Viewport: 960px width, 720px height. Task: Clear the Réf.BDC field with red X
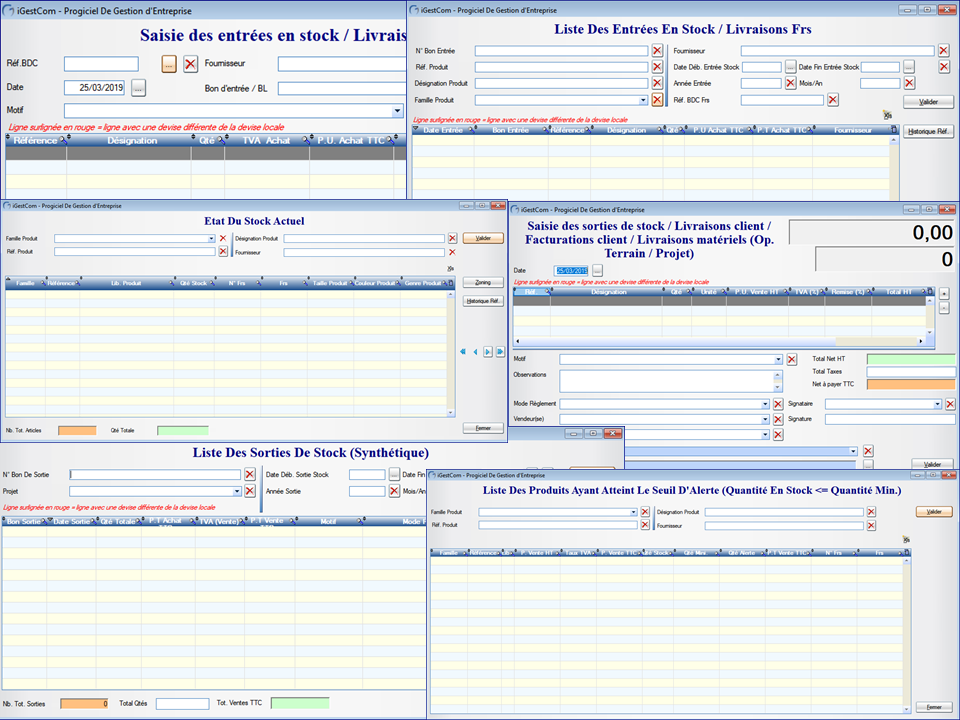(x=190, y=64)
